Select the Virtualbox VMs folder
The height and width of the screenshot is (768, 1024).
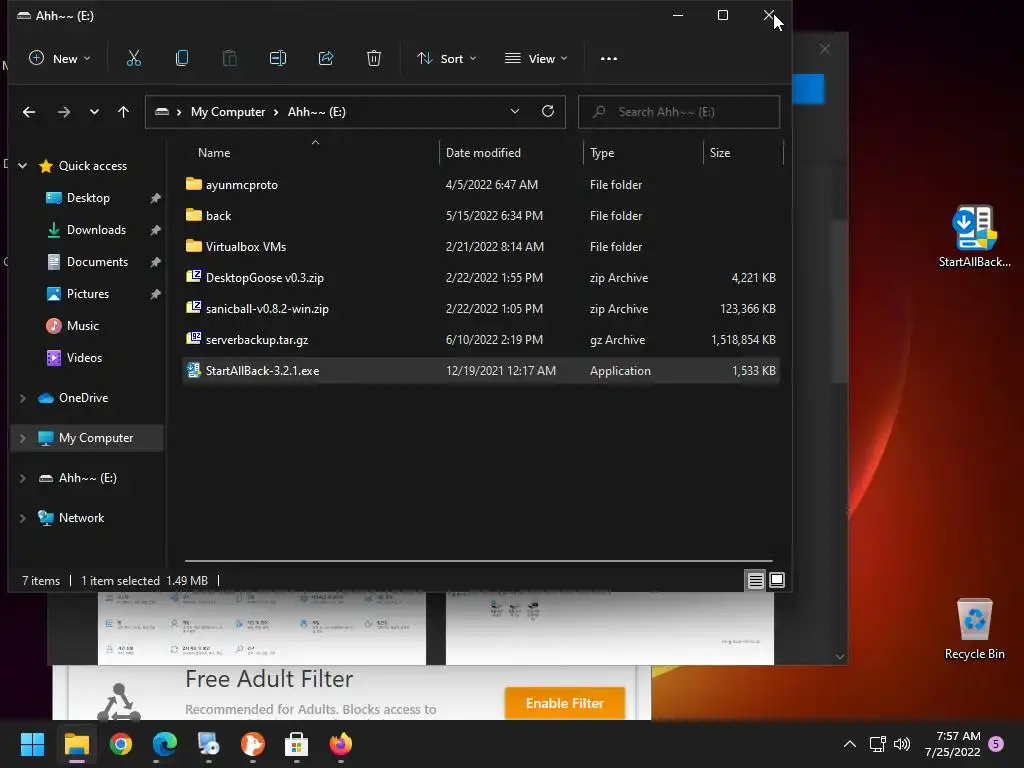pyautogui.click(x=481, y=247)
